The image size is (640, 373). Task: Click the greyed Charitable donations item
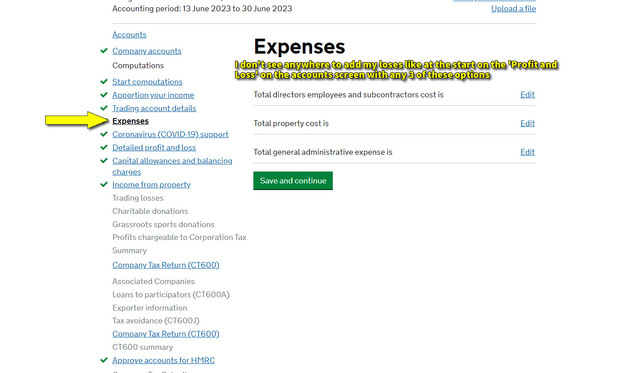(x=150, y=211)
